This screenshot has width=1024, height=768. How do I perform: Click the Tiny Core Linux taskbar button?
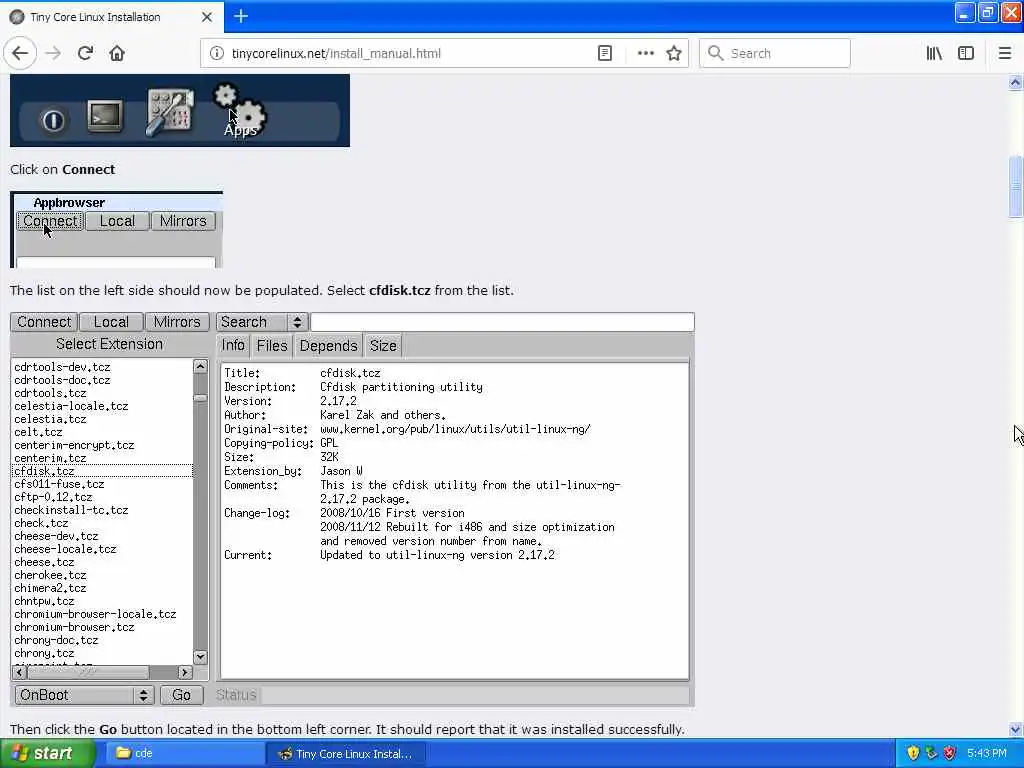[x=346, y=754]
